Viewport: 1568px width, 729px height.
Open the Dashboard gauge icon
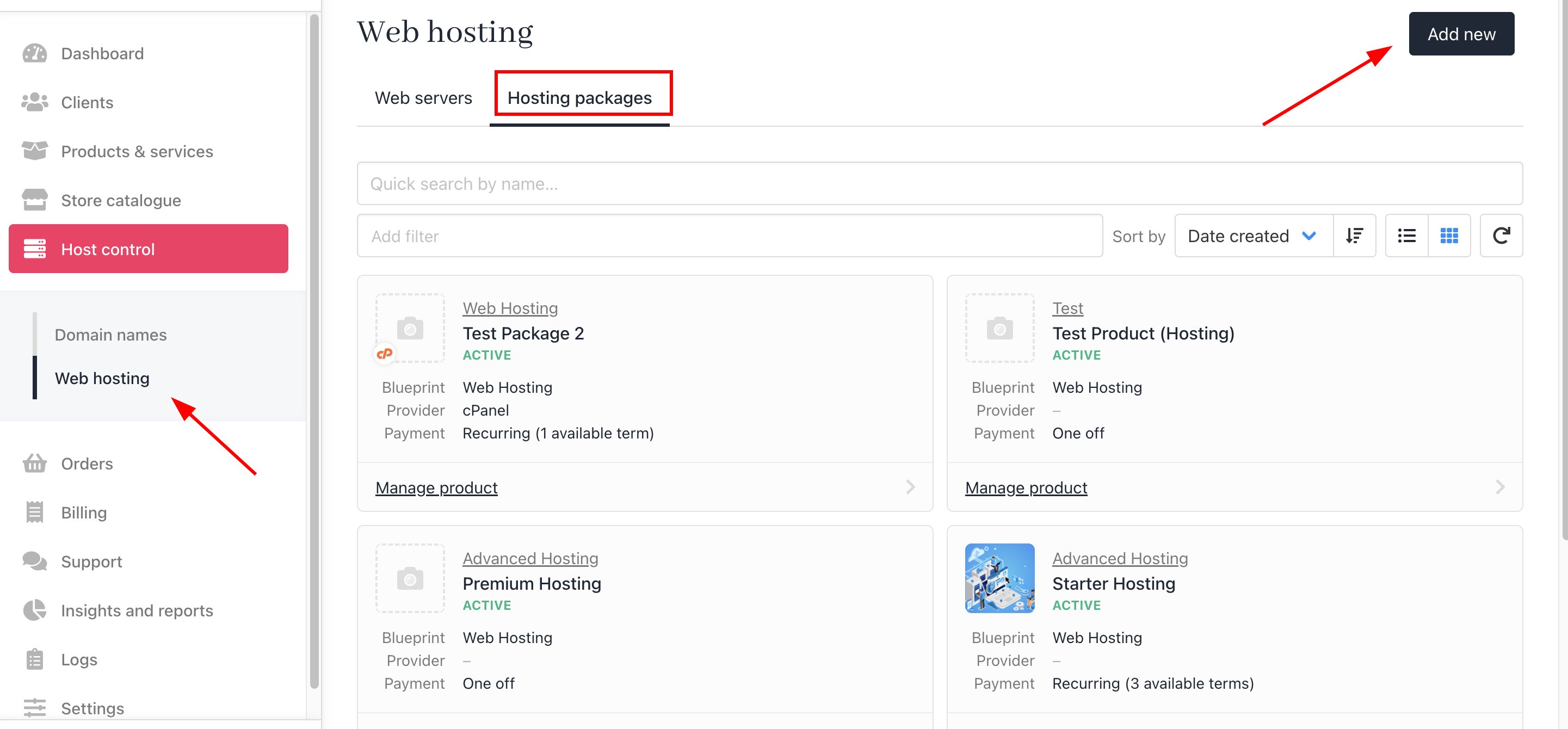(35, 53)
